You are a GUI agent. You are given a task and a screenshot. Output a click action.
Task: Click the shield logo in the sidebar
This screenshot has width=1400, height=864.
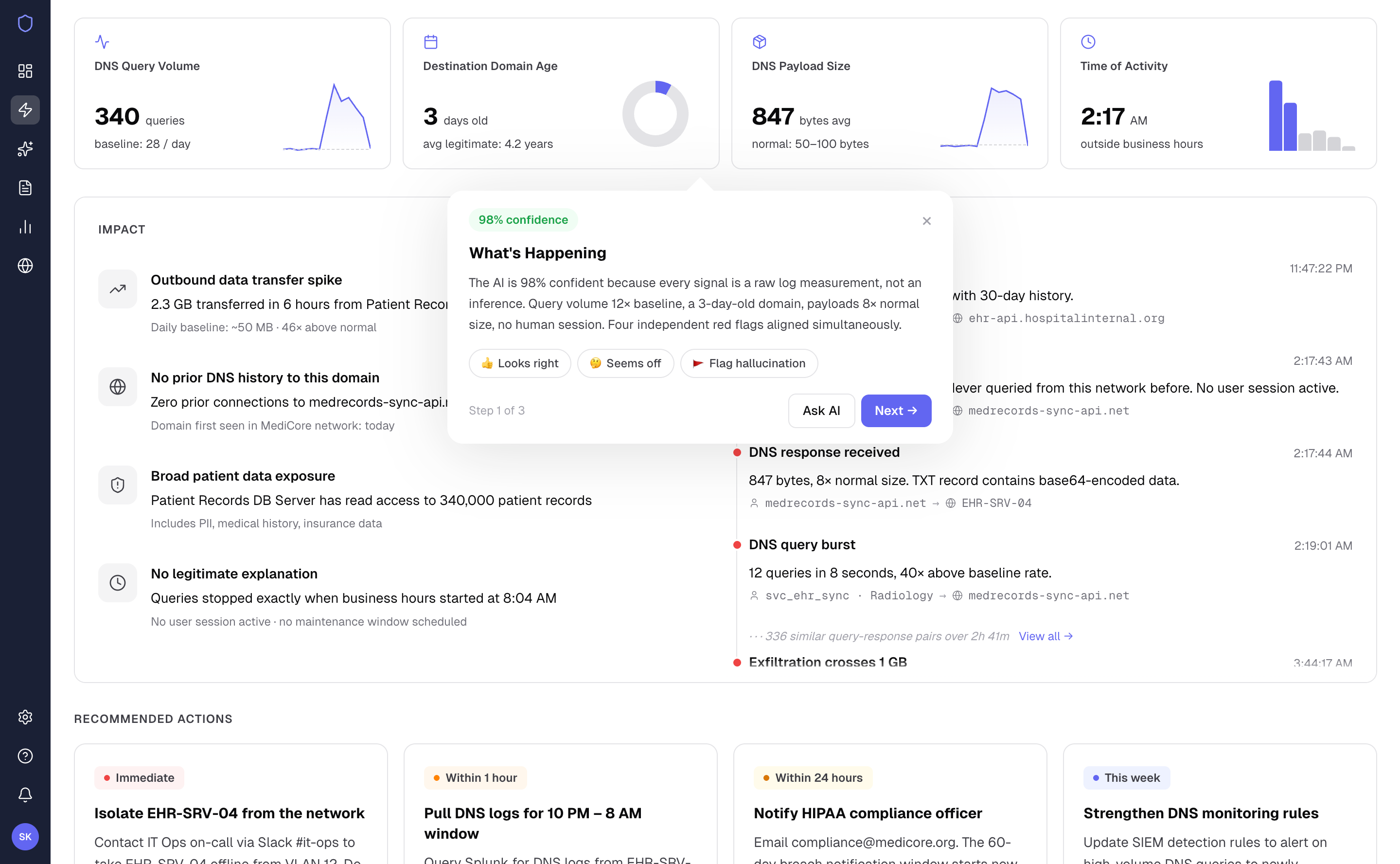[25, 23]
